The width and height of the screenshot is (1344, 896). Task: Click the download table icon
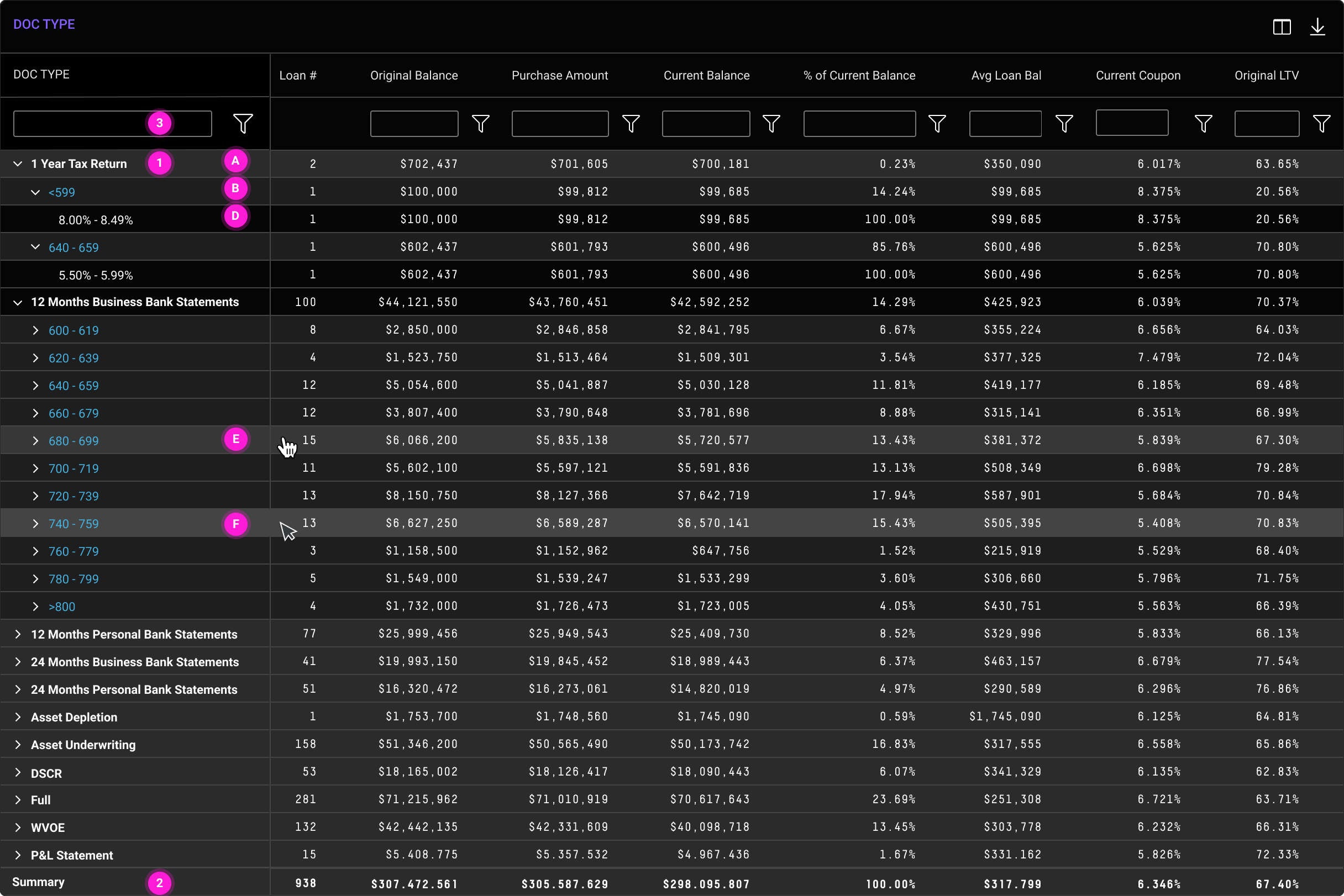(1317, 27)
